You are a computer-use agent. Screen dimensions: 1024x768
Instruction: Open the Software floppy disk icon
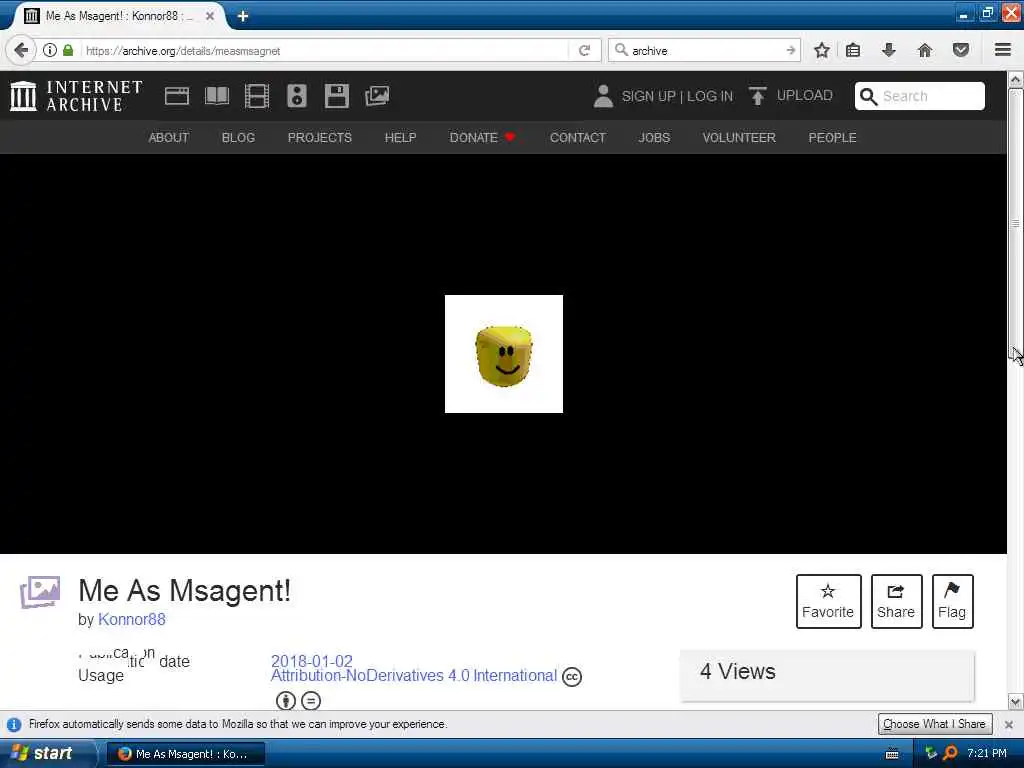click(x=337, y=96)
